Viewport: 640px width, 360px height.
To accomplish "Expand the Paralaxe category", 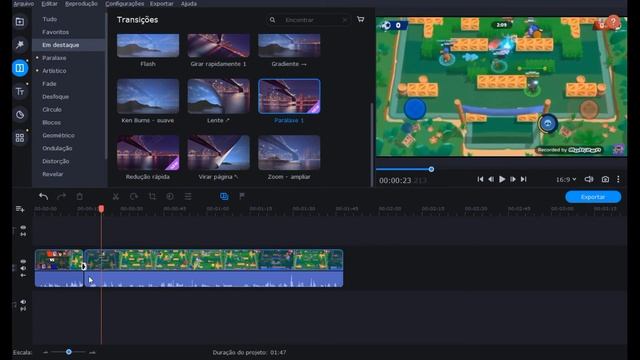I will click(37, 58).
